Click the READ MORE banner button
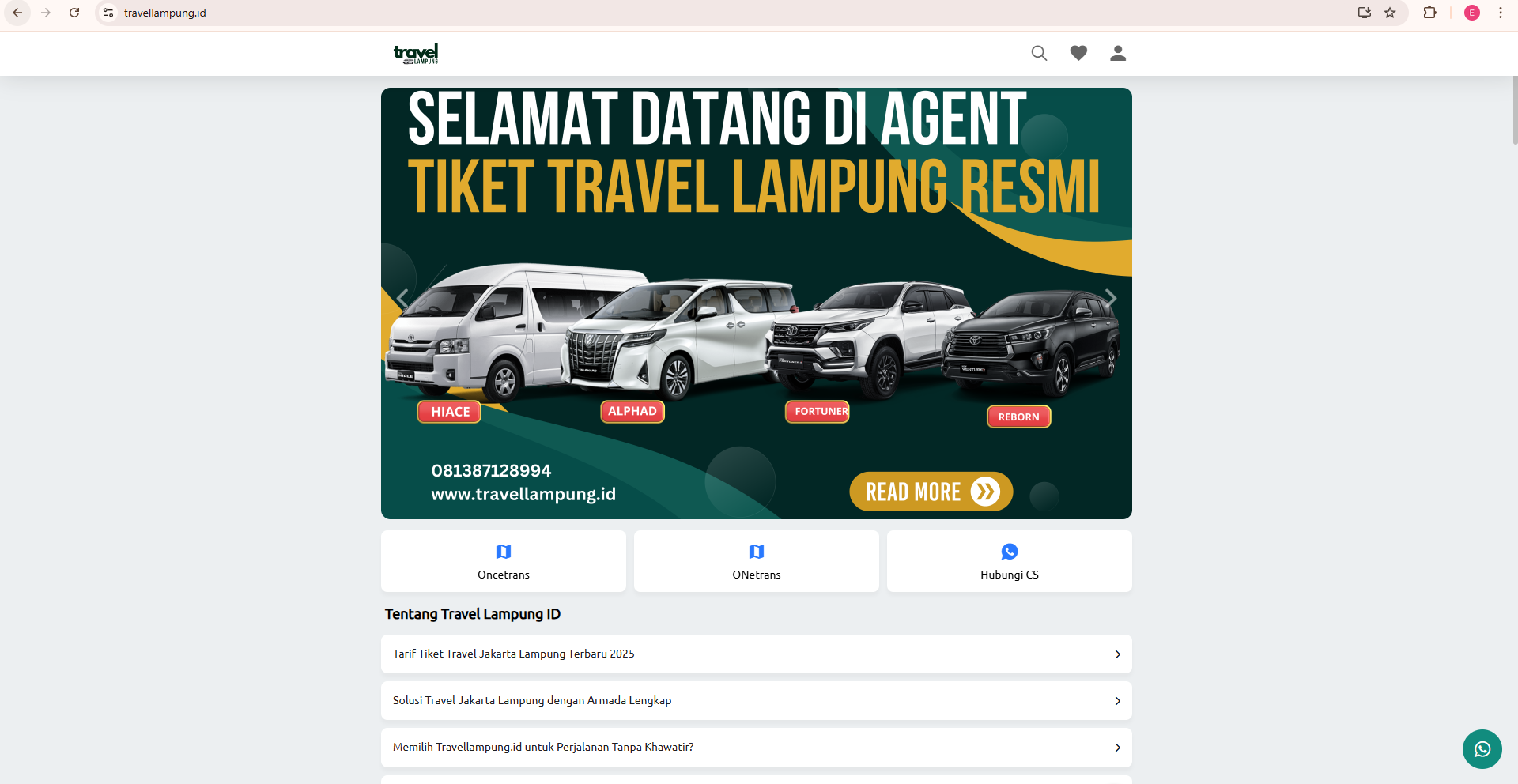The image size is (1518, 784). pyautogui.click(x=931, y=492)
